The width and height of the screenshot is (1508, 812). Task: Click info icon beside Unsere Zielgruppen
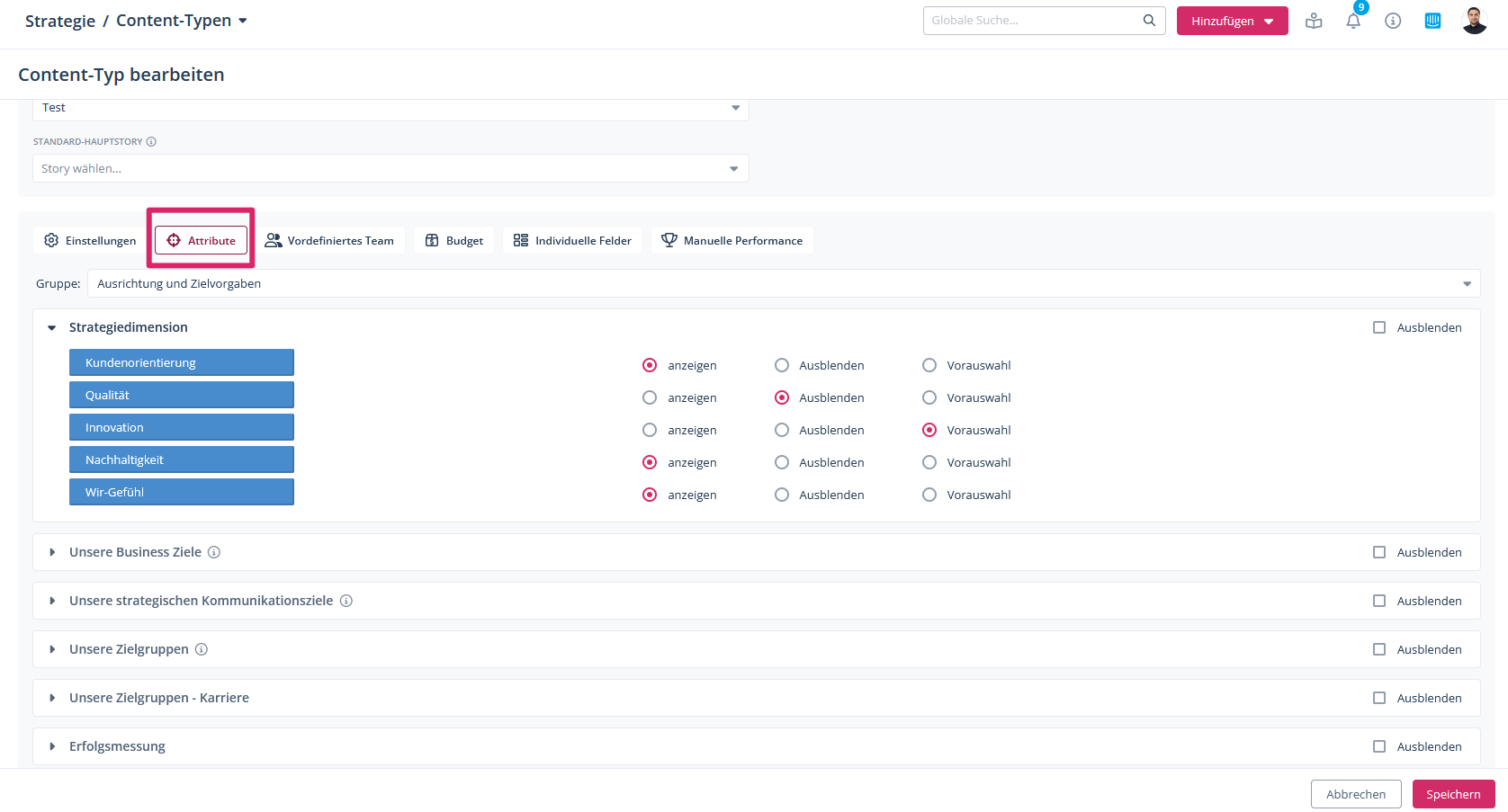click(x=202, y=649)
